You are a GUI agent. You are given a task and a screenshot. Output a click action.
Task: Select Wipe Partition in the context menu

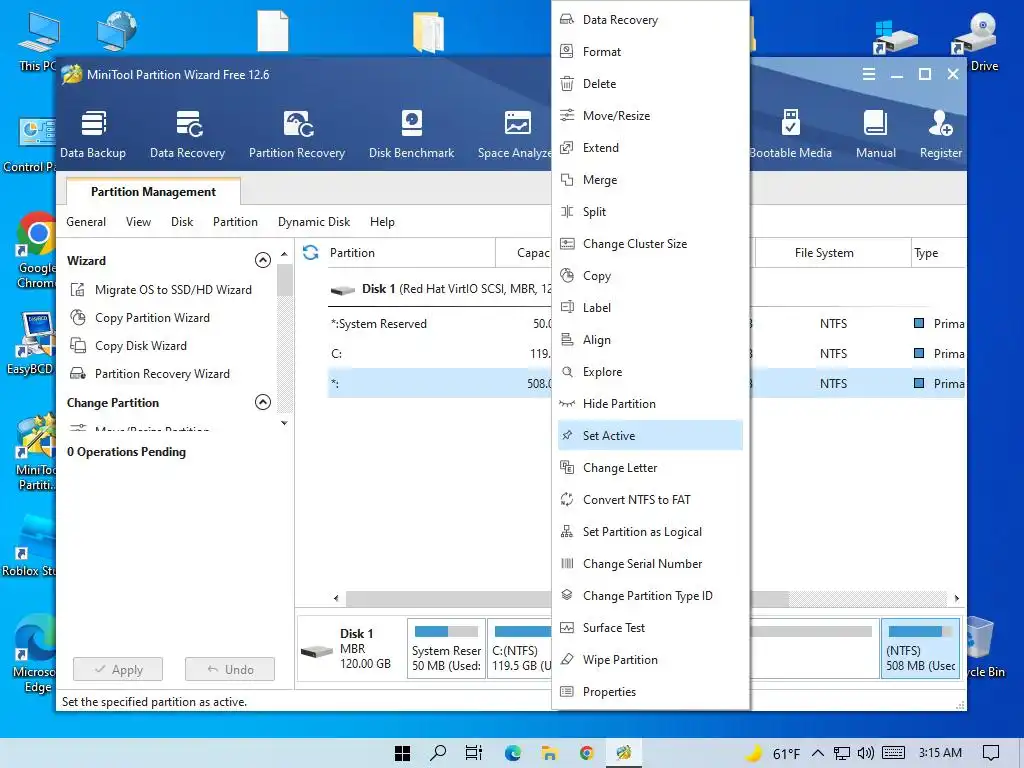[x=650, y=660]
